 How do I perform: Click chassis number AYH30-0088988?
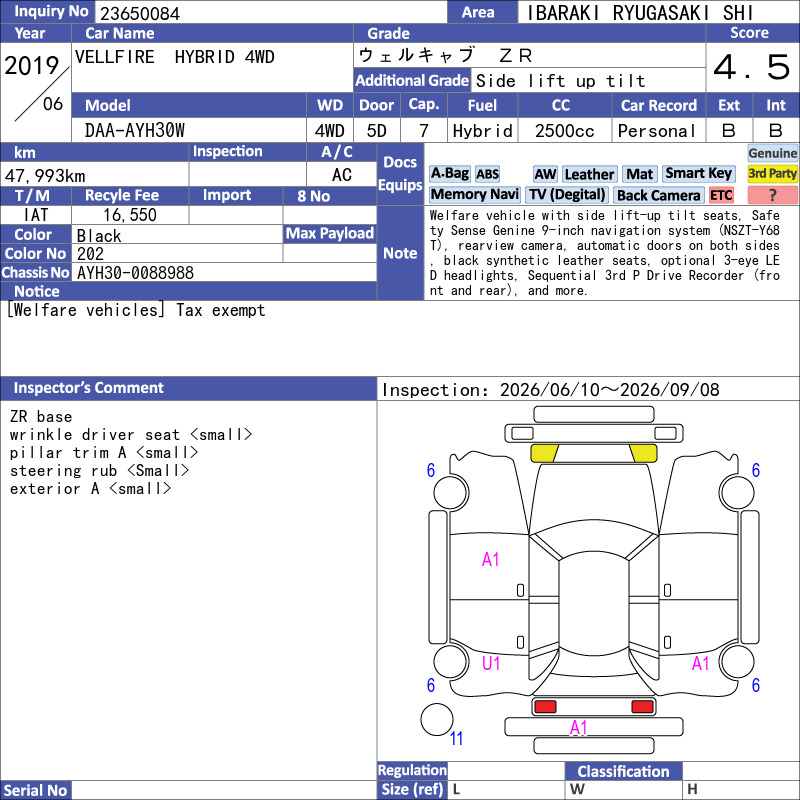135,273
